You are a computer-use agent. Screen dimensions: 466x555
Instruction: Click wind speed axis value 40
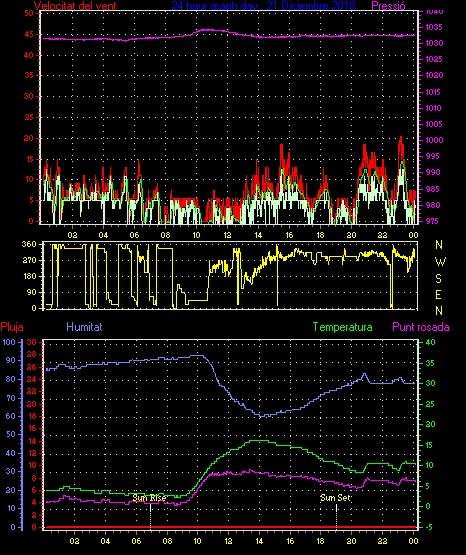pyautogui.click(x=29, y=55)
